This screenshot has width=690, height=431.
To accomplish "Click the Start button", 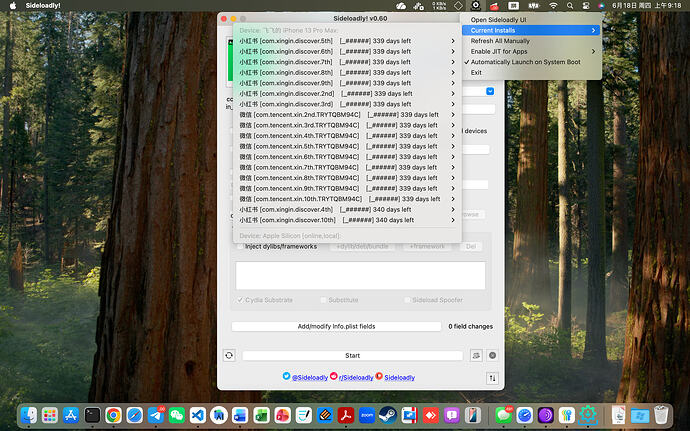I will pyautogui.click(x=352, y=355).
